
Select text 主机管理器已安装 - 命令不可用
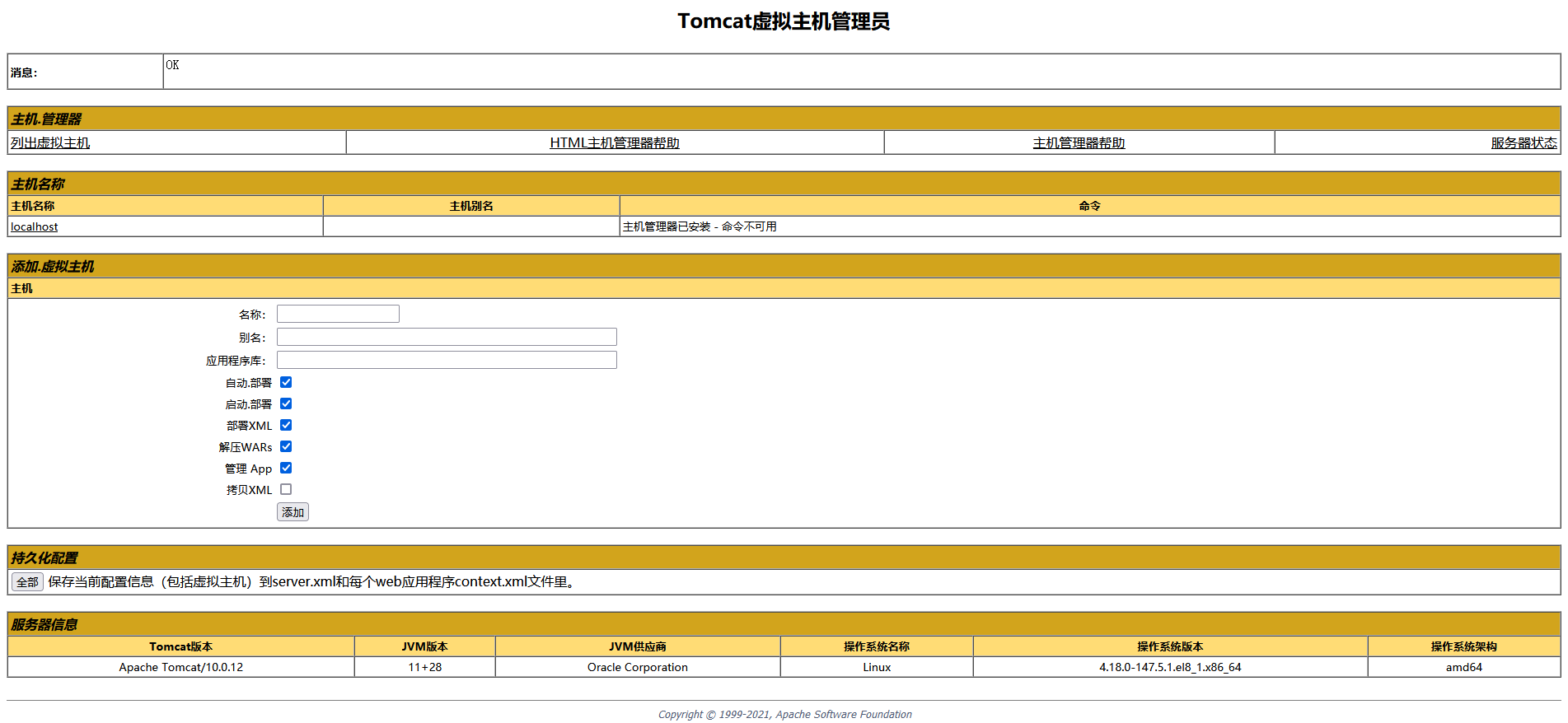pyautogui.click(x=700, y=226)
